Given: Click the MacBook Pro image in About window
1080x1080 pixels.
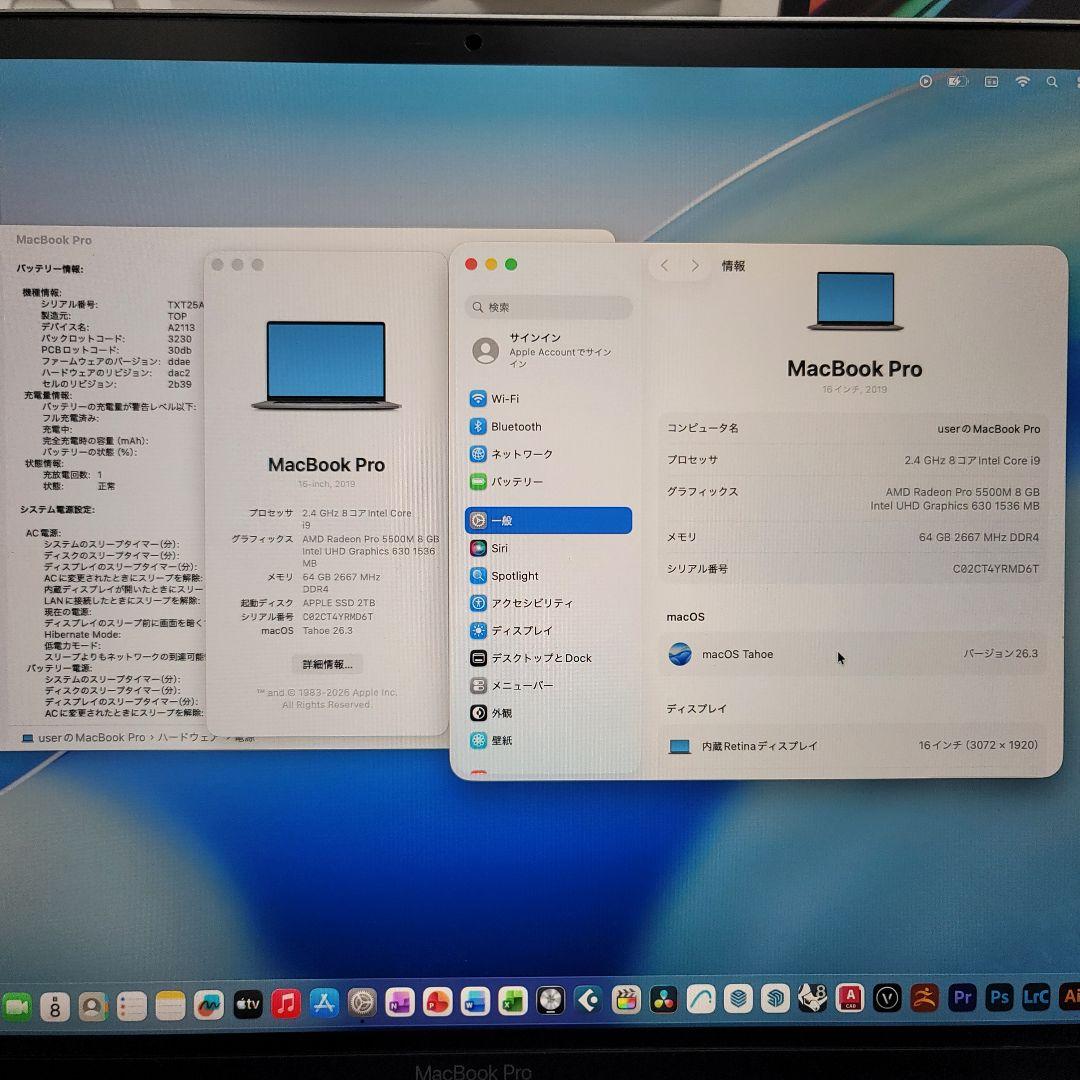Looking at the screenshot, I should [326, 365].
